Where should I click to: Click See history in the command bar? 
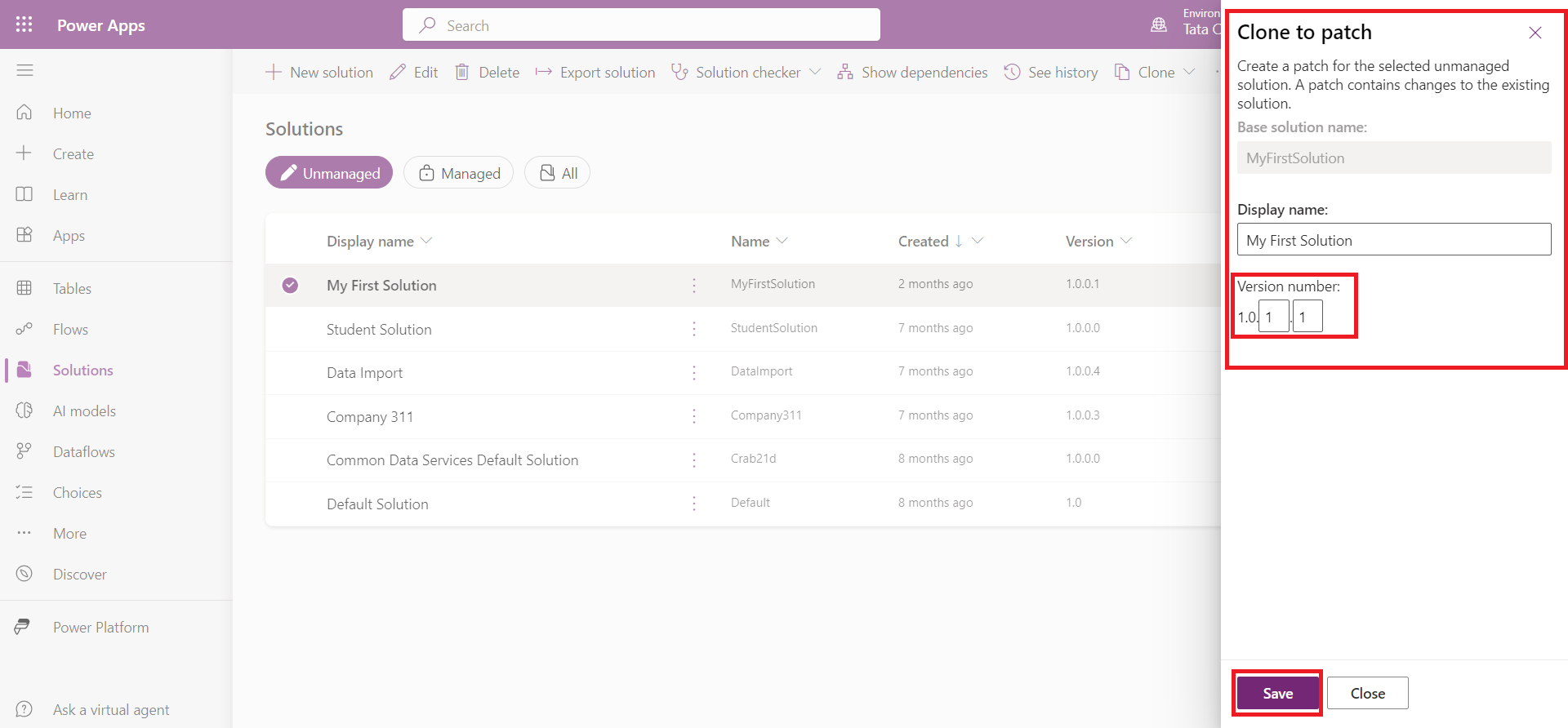tap(1051, 73)
